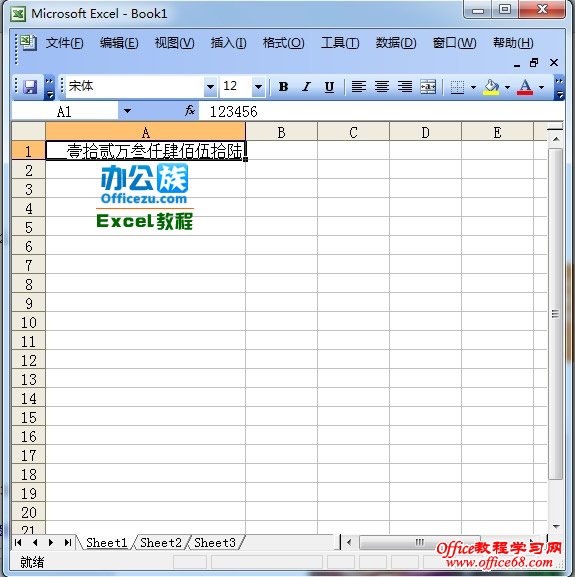Select row 10 header
The image size is (575, 577).
(x=29, y=322)
